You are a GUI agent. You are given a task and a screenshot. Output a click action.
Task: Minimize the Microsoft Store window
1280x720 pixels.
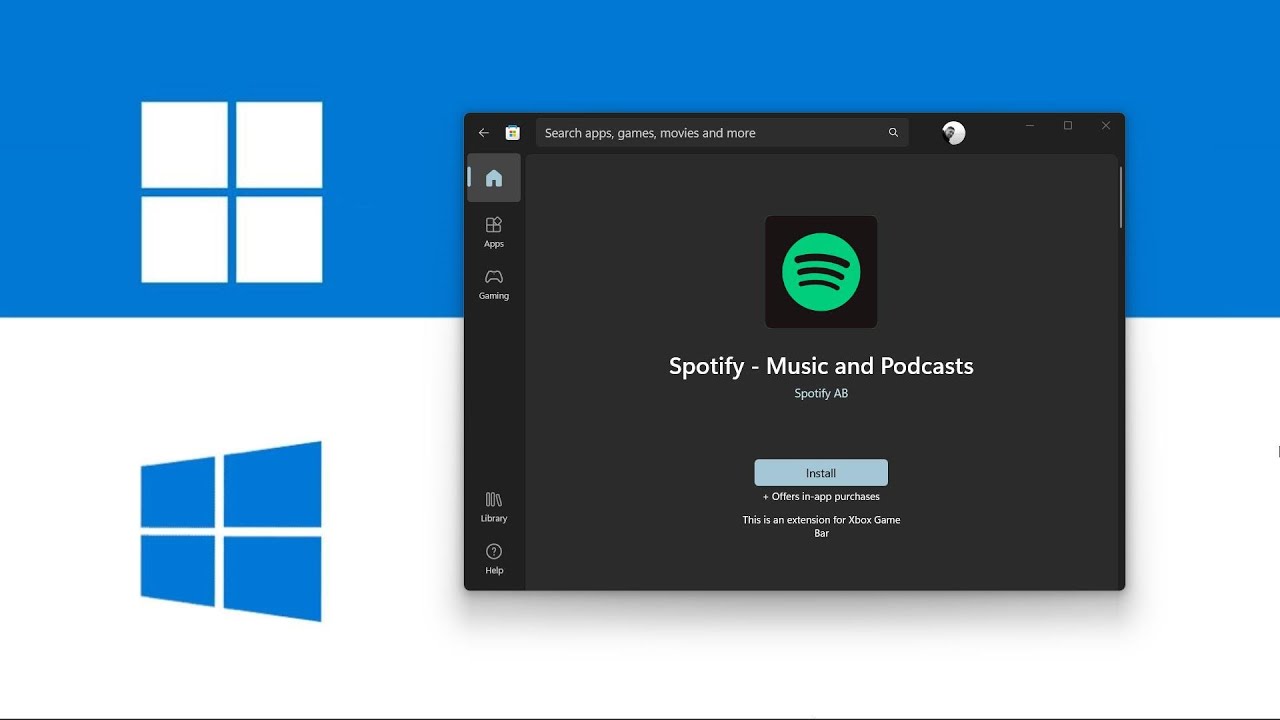coord(1030,126)
